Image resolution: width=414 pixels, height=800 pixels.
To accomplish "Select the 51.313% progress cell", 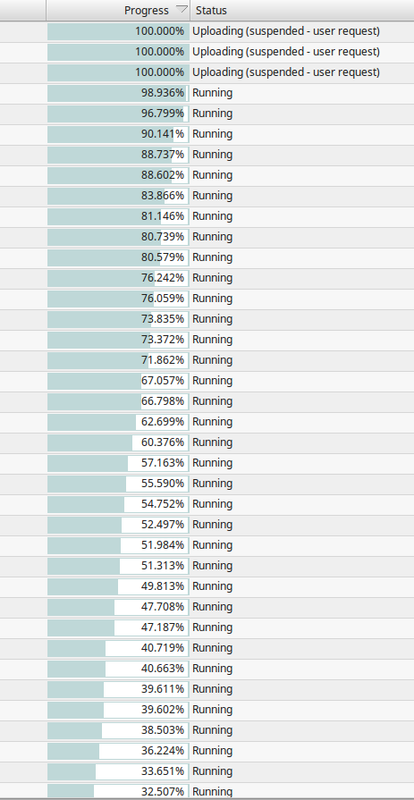I will point(118,565).
